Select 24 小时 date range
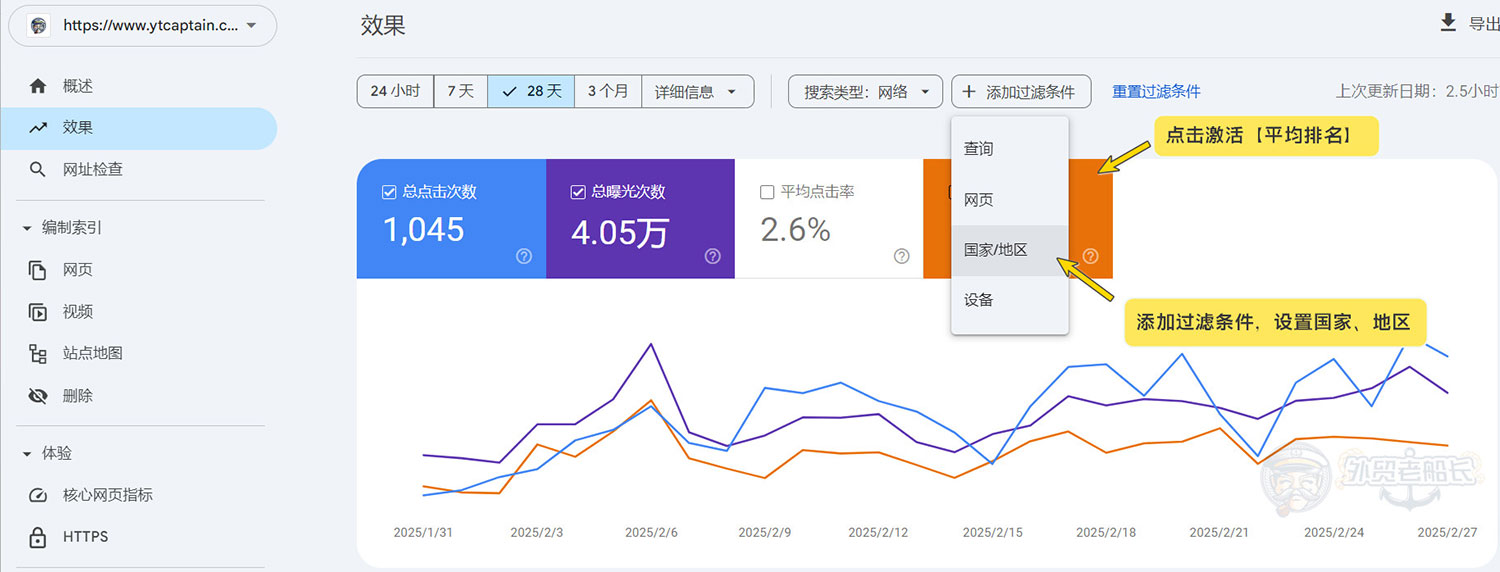The image size is (1500, 572). [x=395, y=91]
